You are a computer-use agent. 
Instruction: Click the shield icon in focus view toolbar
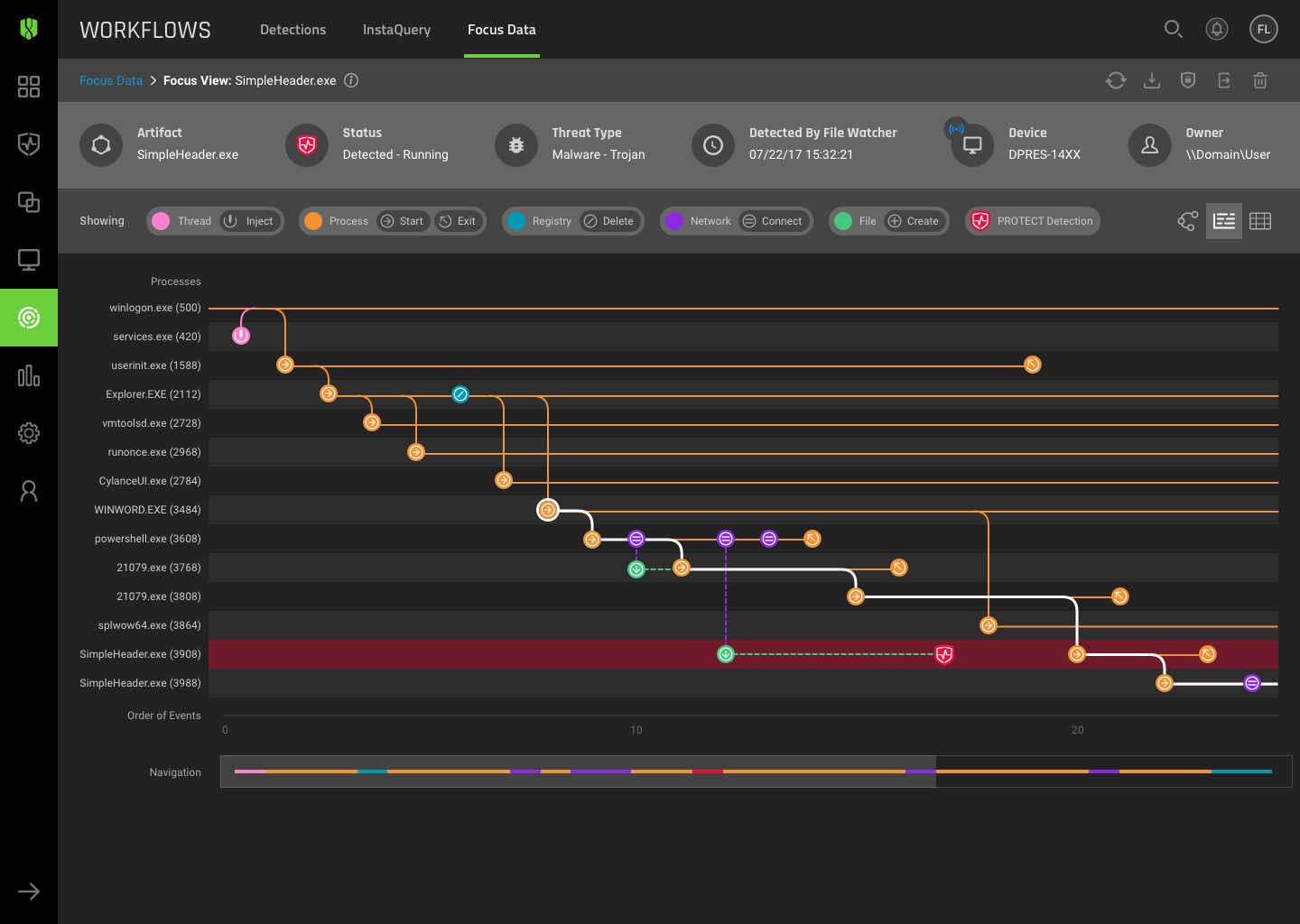coord(1188,80)
